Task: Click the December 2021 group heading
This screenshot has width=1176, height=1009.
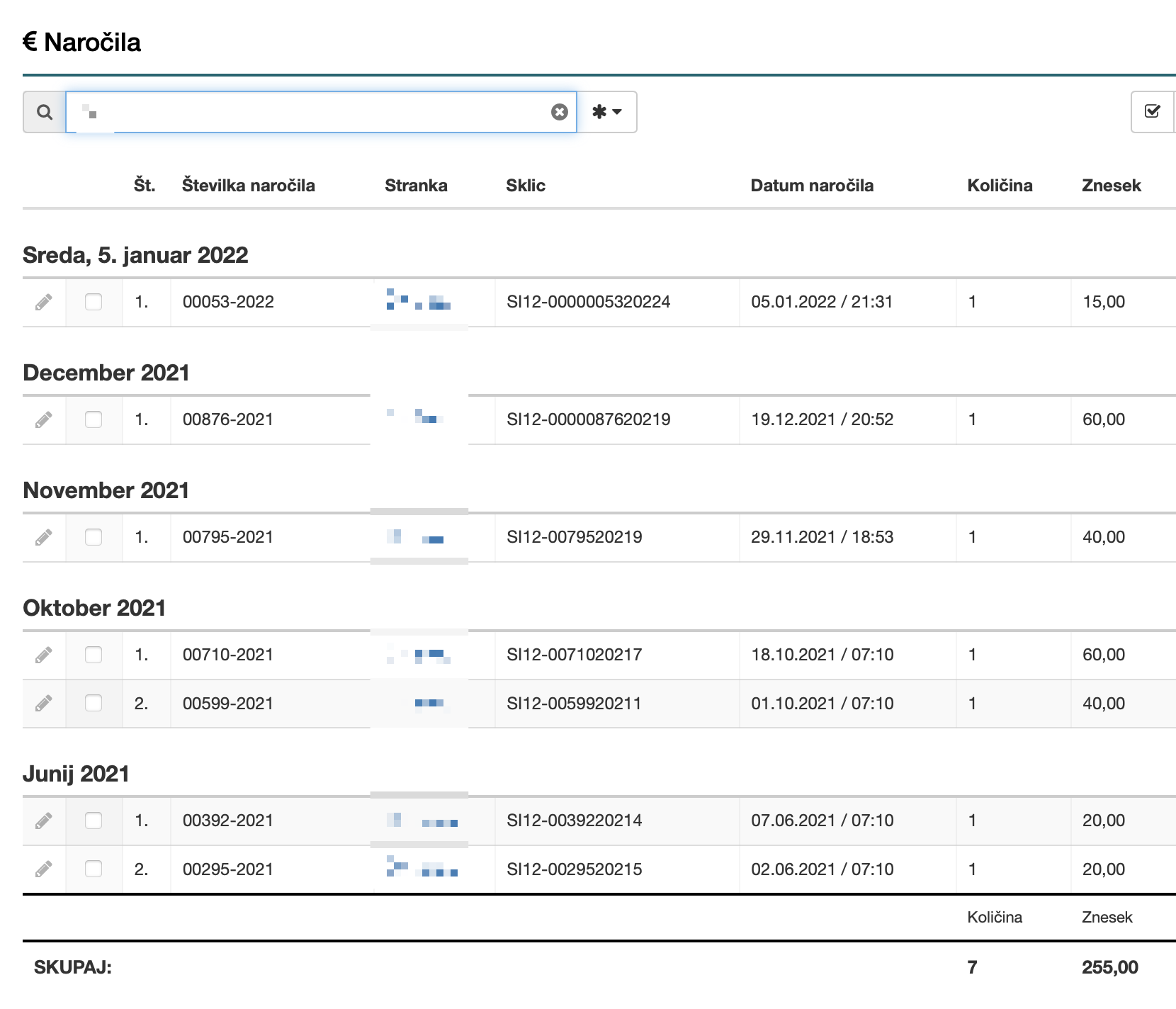Action: point(106,373)
